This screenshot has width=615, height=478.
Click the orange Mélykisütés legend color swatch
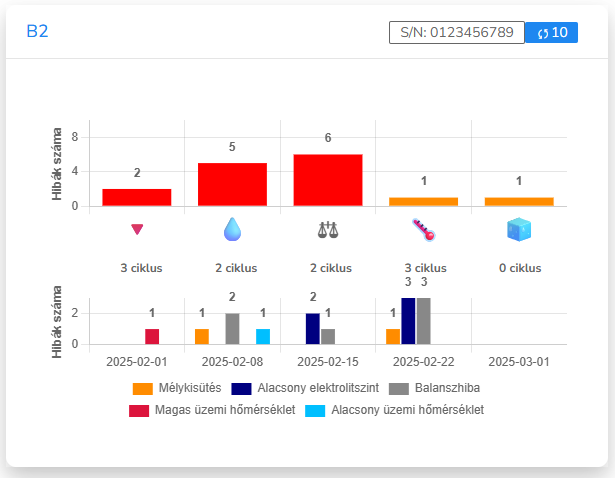click(142, 388)
